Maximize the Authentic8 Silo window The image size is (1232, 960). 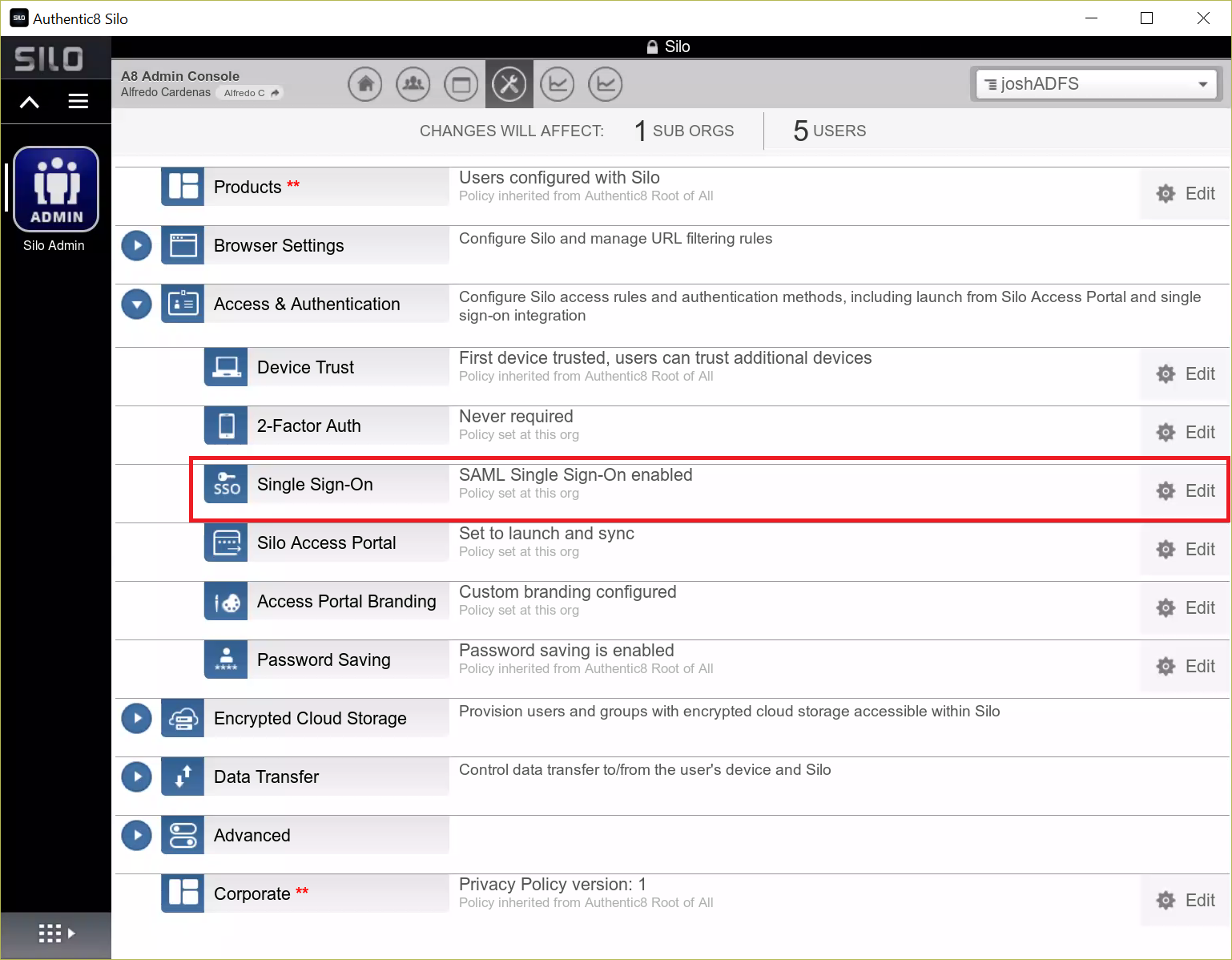click(x=1146, y=18)
